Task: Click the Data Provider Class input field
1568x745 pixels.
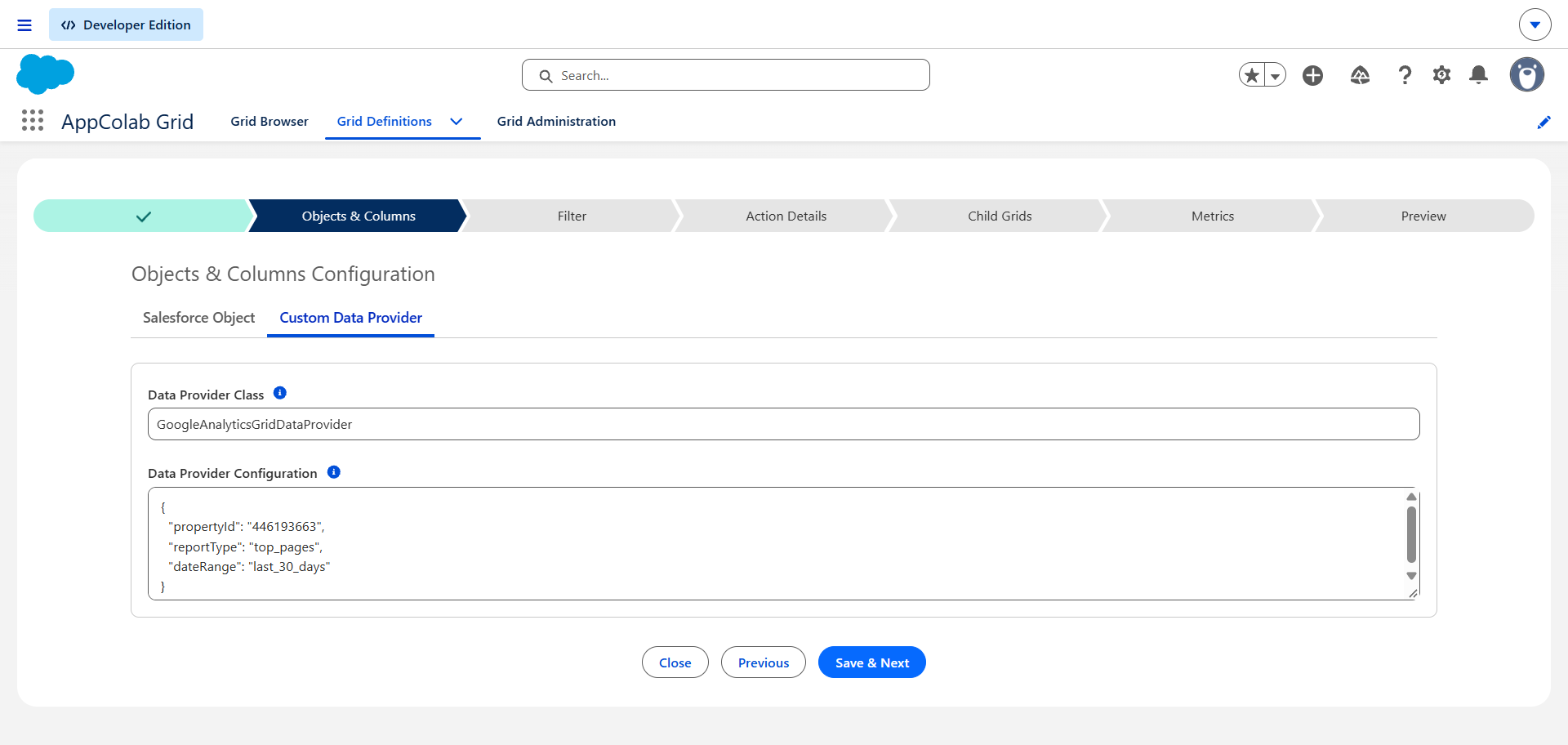Action: point(783,424)
